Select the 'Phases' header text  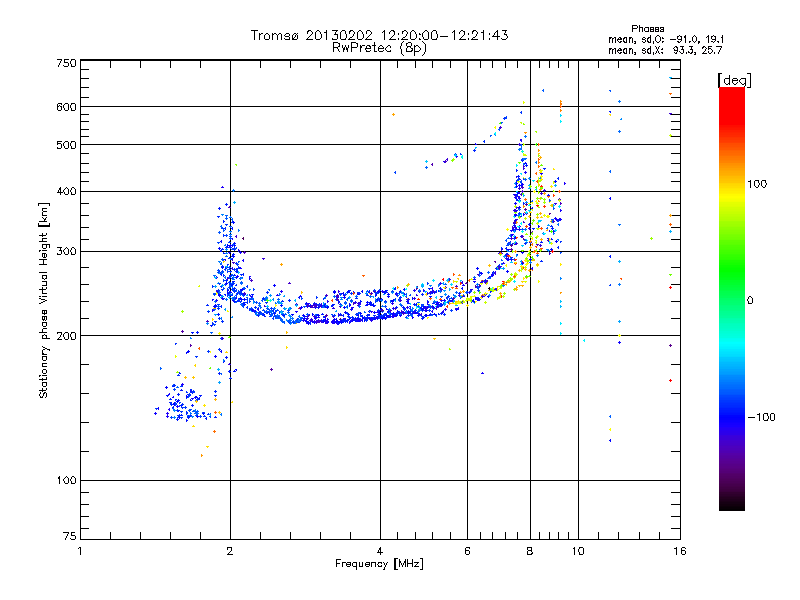coord(647,29)
